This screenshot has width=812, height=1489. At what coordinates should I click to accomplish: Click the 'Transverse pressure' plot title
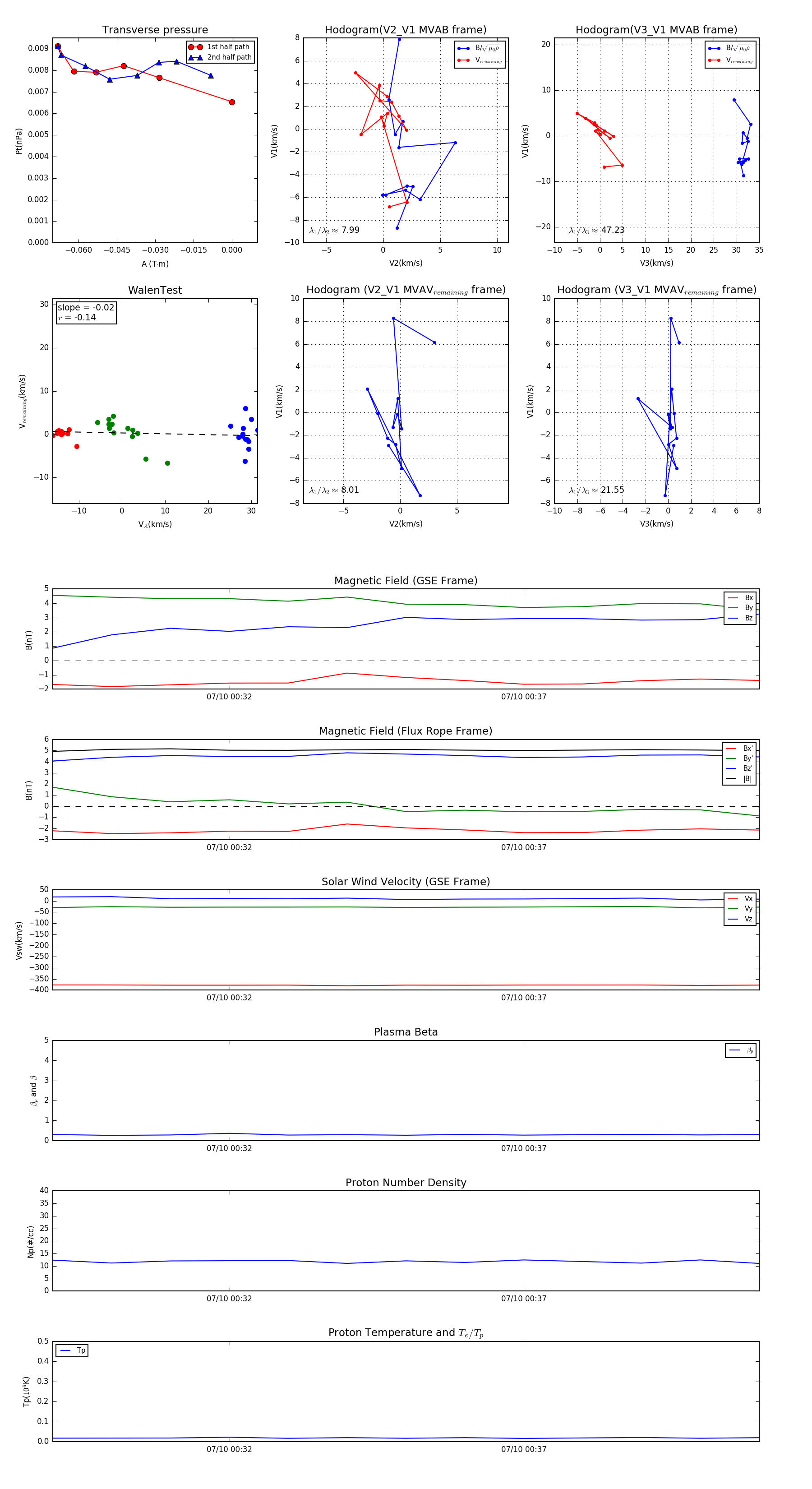click(155, 30)
